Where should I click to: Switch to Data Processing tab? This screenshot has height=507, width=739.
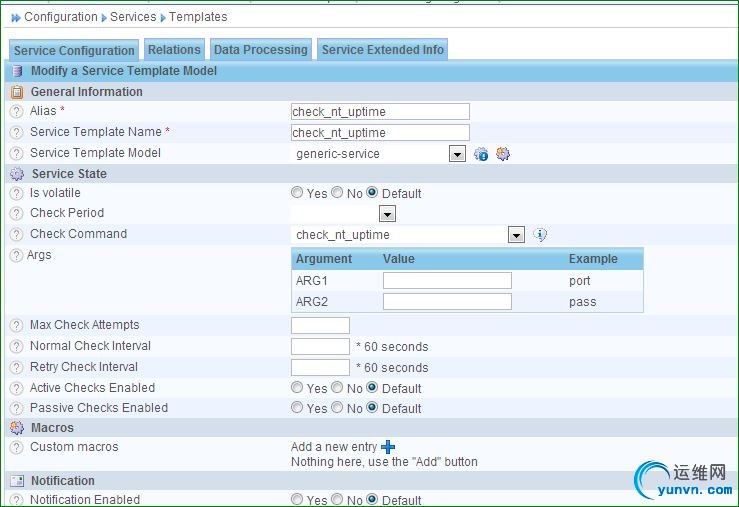261,49
